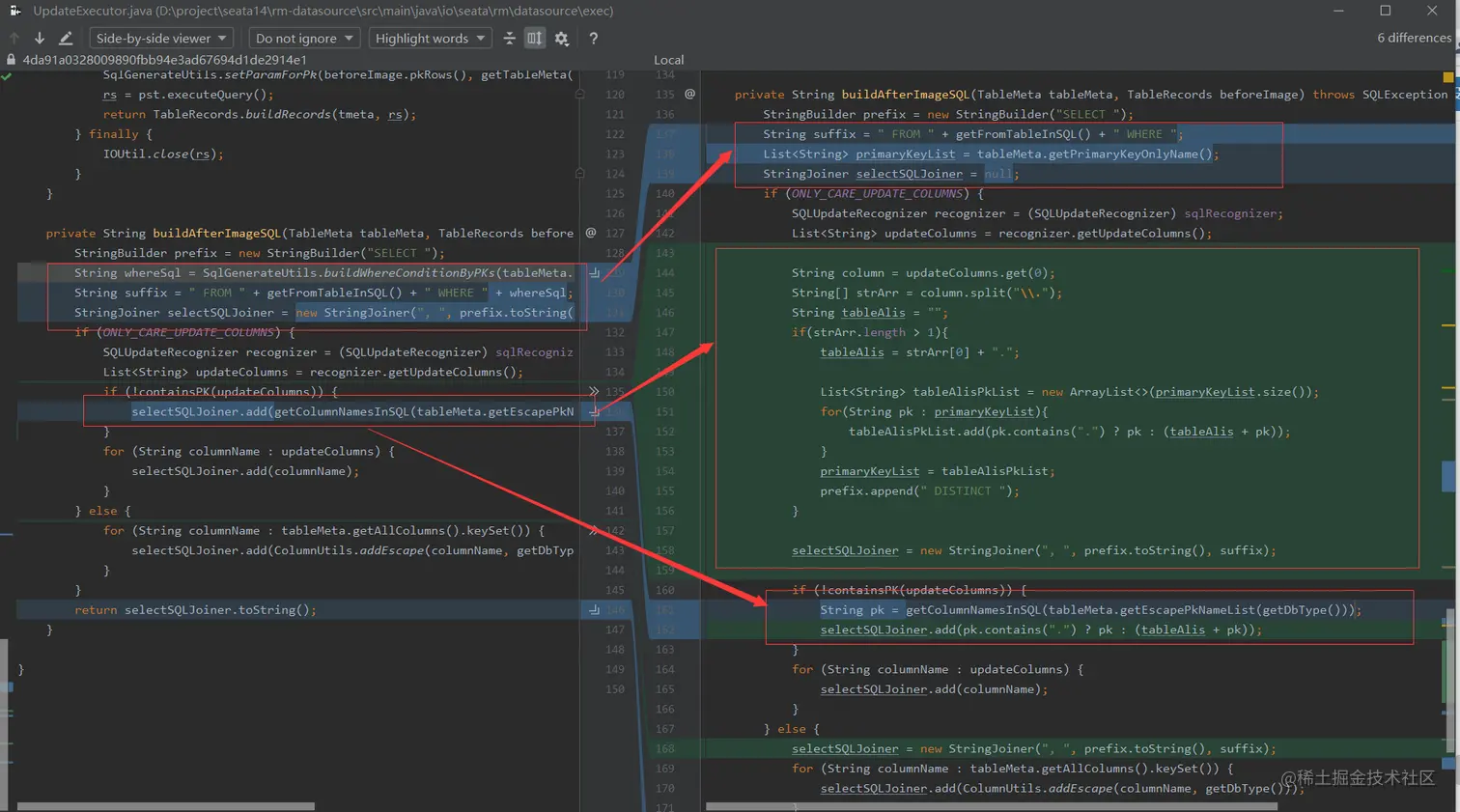Click the Local revision label
Screen dimensions: 1460x812
coord(668,60)
